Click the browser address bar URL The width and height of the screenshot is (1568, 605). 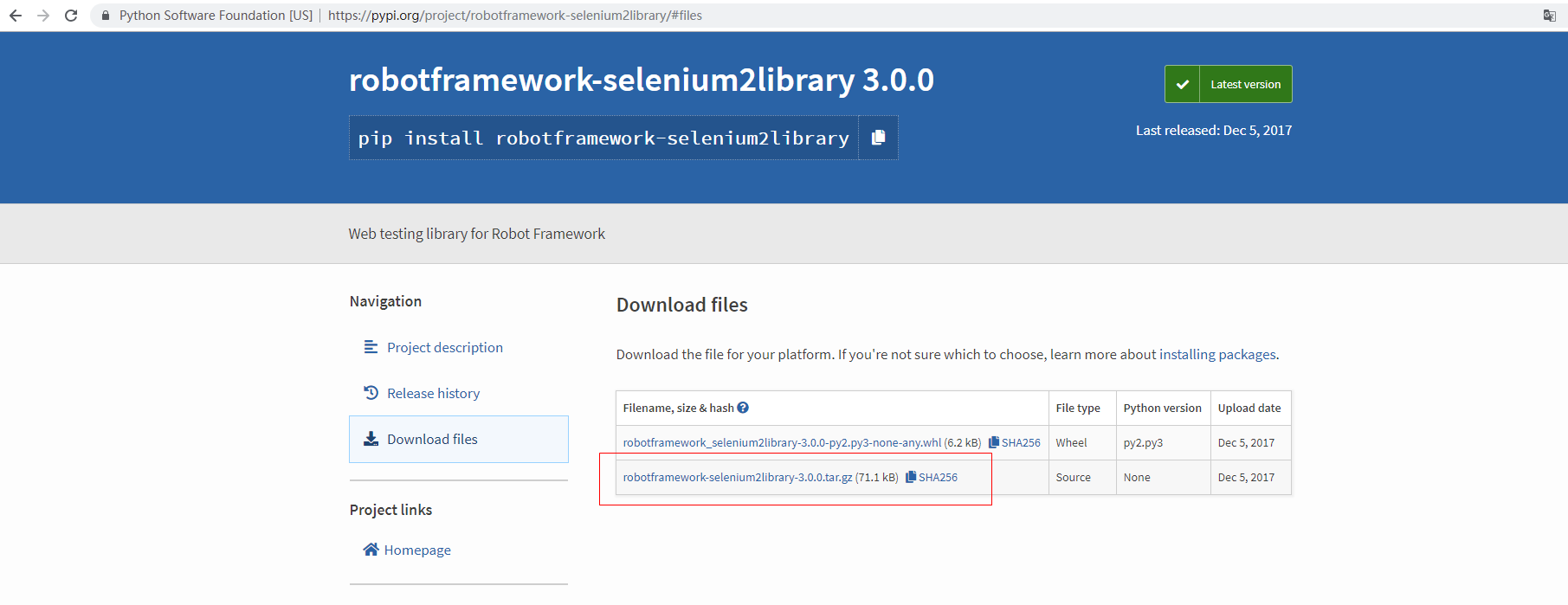pos(514,16)
